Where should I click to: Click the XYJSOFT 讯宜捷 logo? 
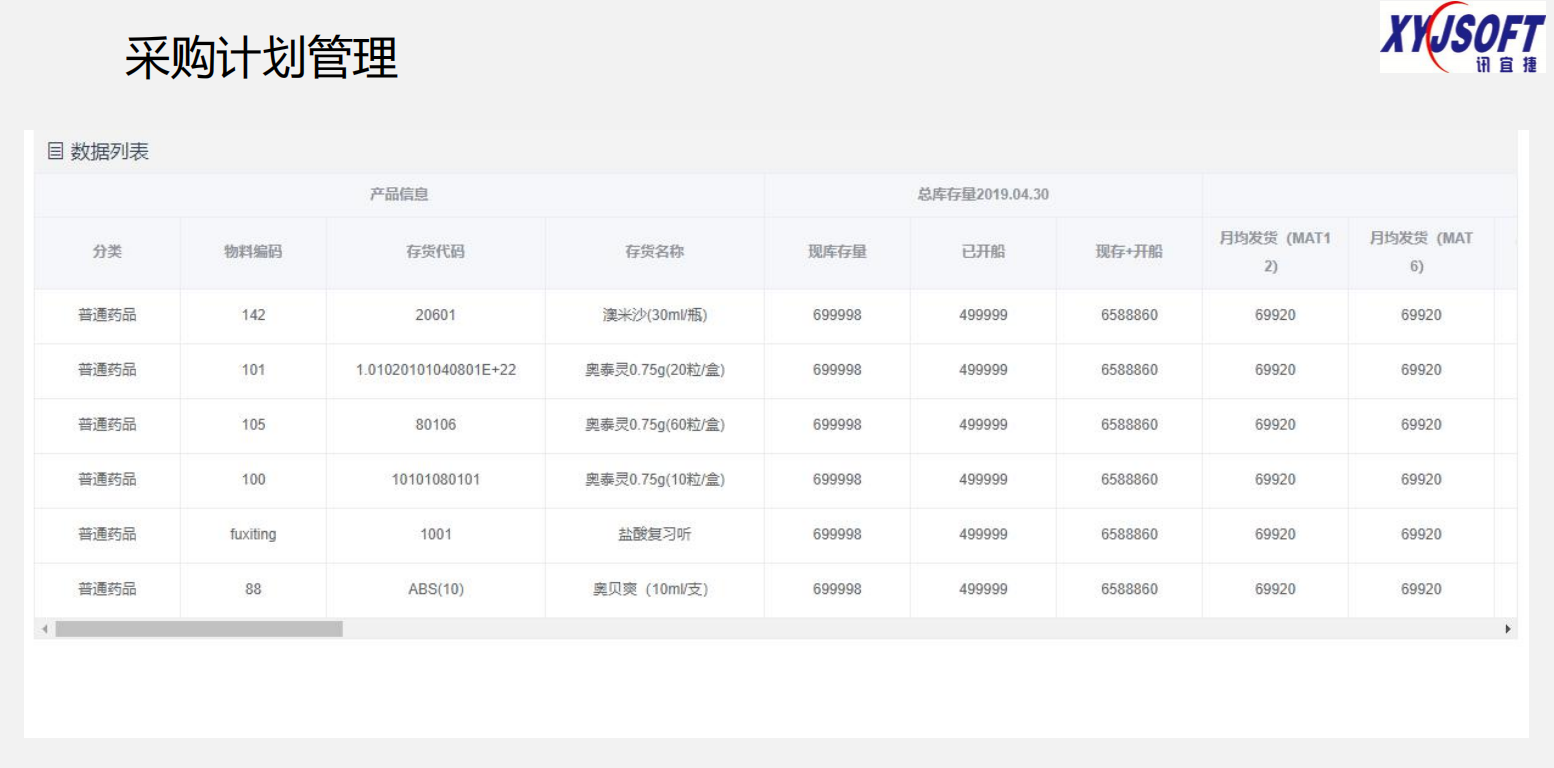tap(1462, 37)
